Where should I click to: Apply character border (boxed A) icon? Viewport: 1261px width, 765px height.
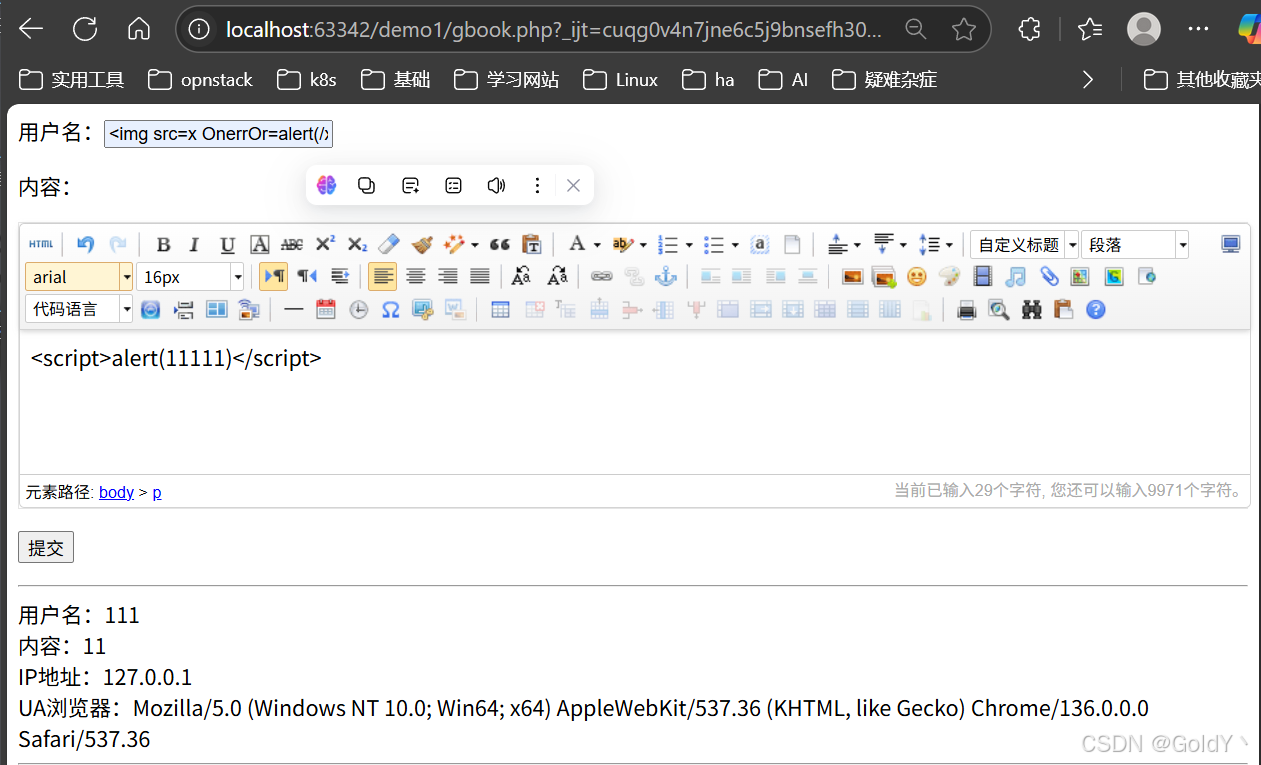point(259,245)
